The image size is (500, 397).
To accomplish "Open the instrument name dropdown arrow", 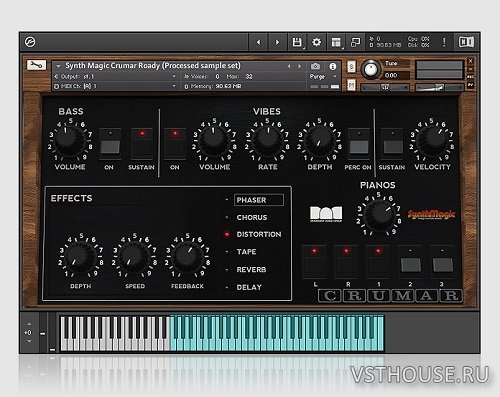I will pyautogui.click(x=58, y=66).
